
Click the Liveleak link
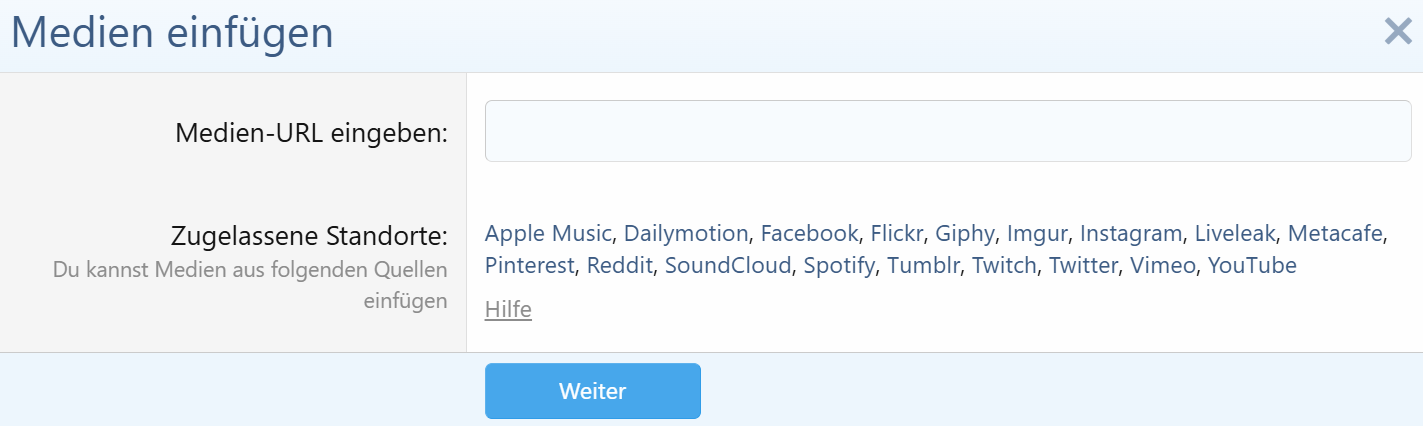click(x=1235, y=234)
